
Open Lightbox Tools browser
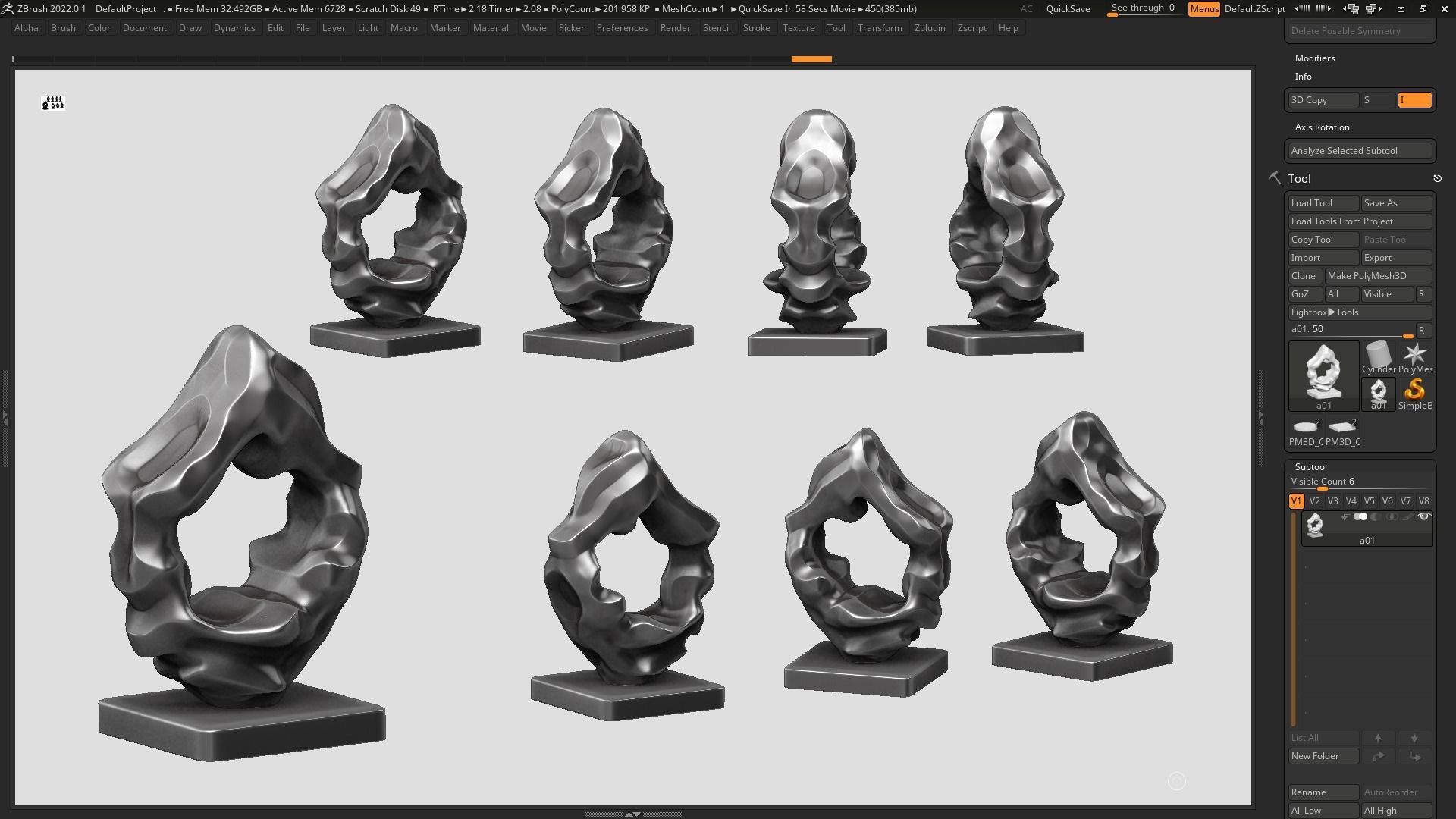click(x=1360, y=312)
